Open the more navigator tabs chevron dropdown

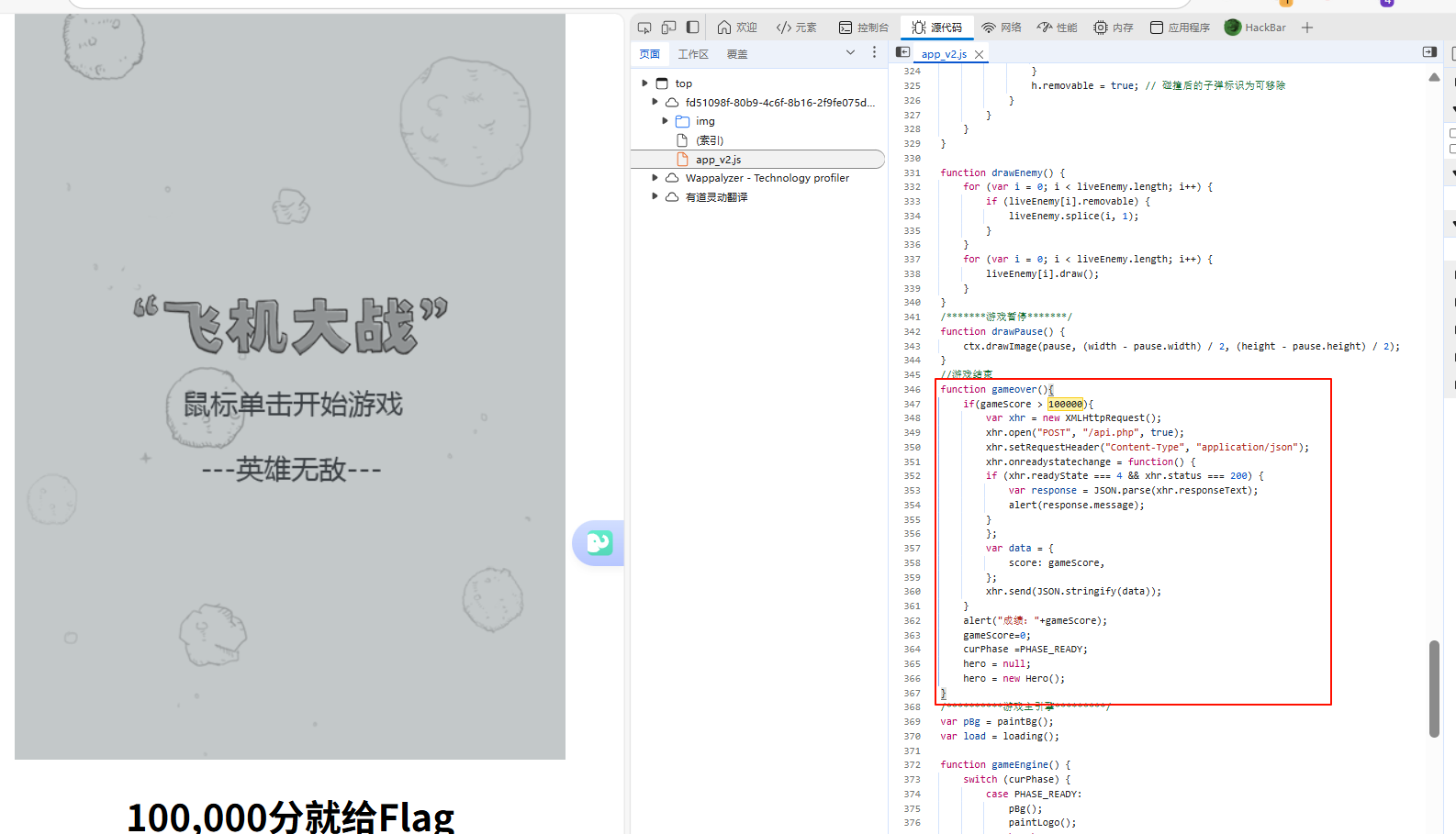pos(850,53)
